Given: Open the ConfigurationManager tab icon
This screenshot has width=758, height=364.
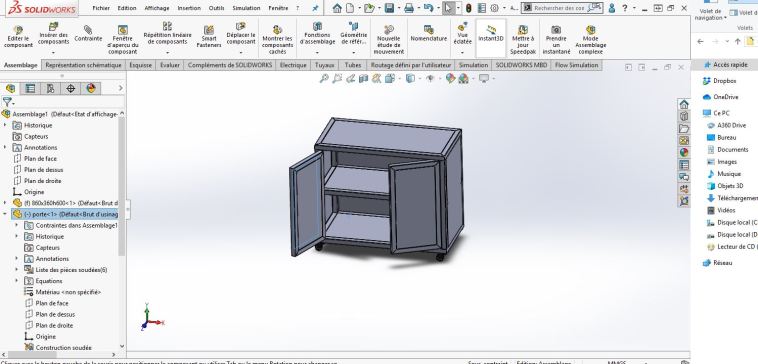Looking at the screenshot, I should click(x=50, y=88).
